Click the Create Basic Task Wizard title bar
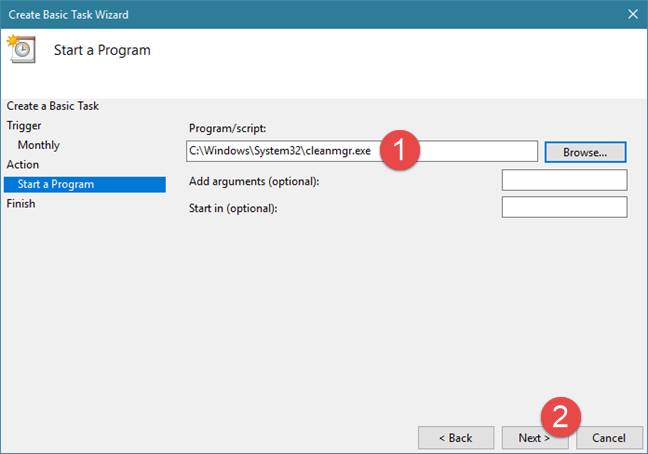Screen dimensions: 648x454 tap(300, 14)
